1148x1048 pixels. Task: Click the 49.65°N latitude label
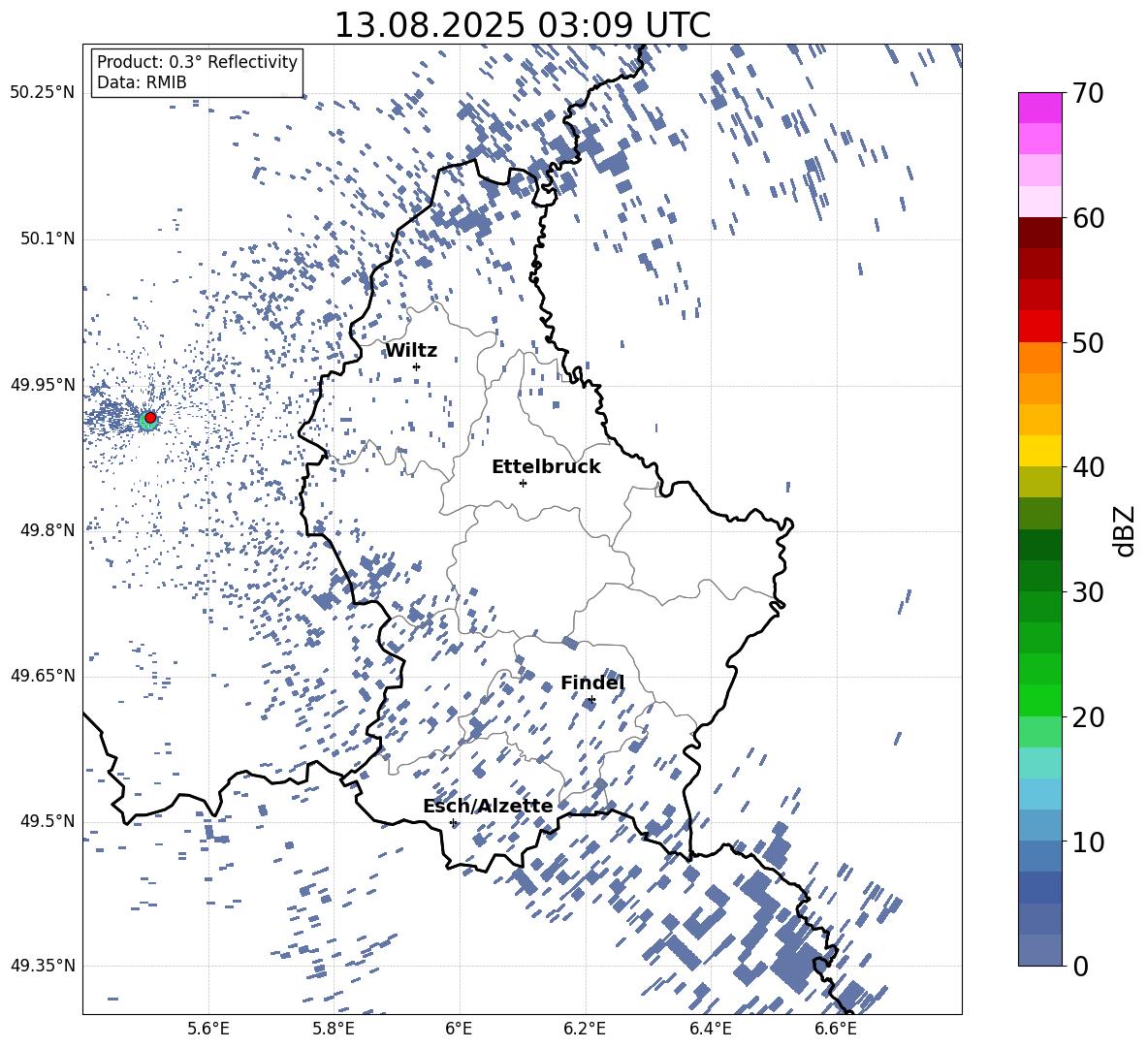pyautogui.click(x=43, y=676)
